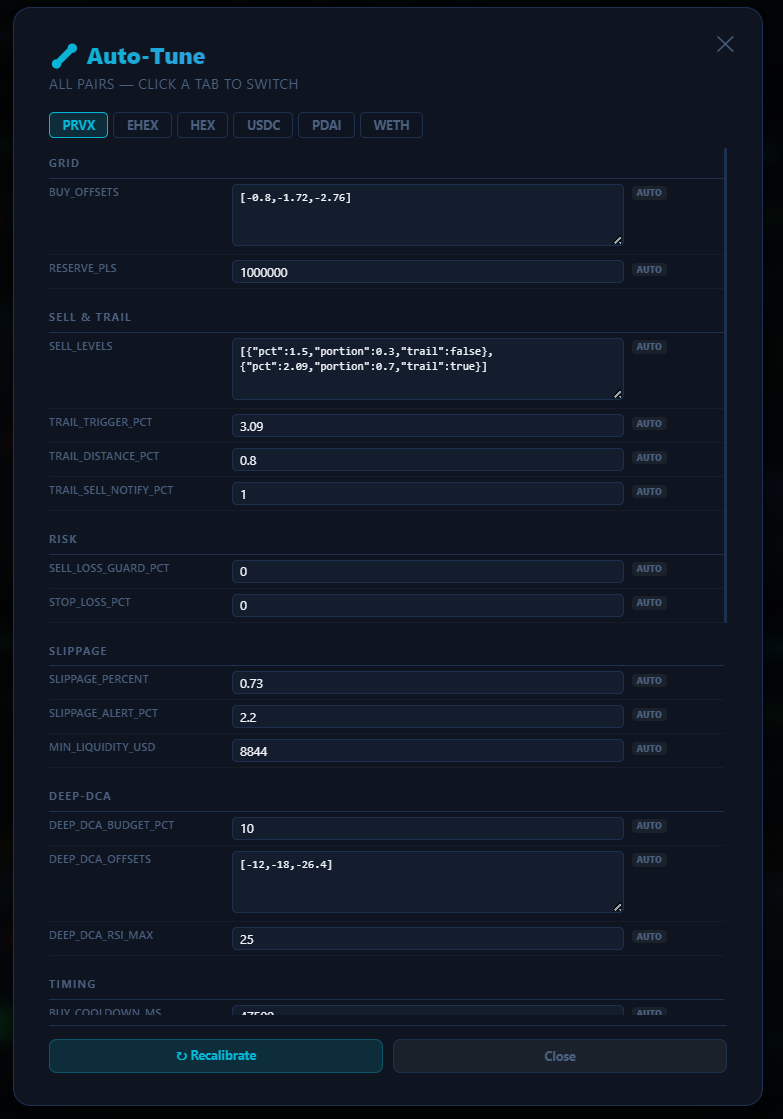Toggle AUTO badge for SELL_LOSS_GUARD_PCT

click(649, 569)
